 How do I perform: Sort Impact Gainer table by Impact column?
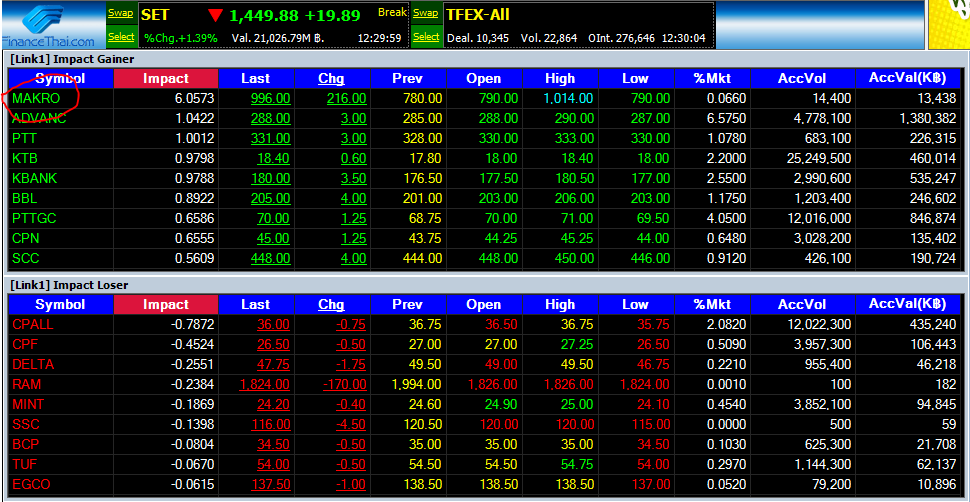(166, 79)
